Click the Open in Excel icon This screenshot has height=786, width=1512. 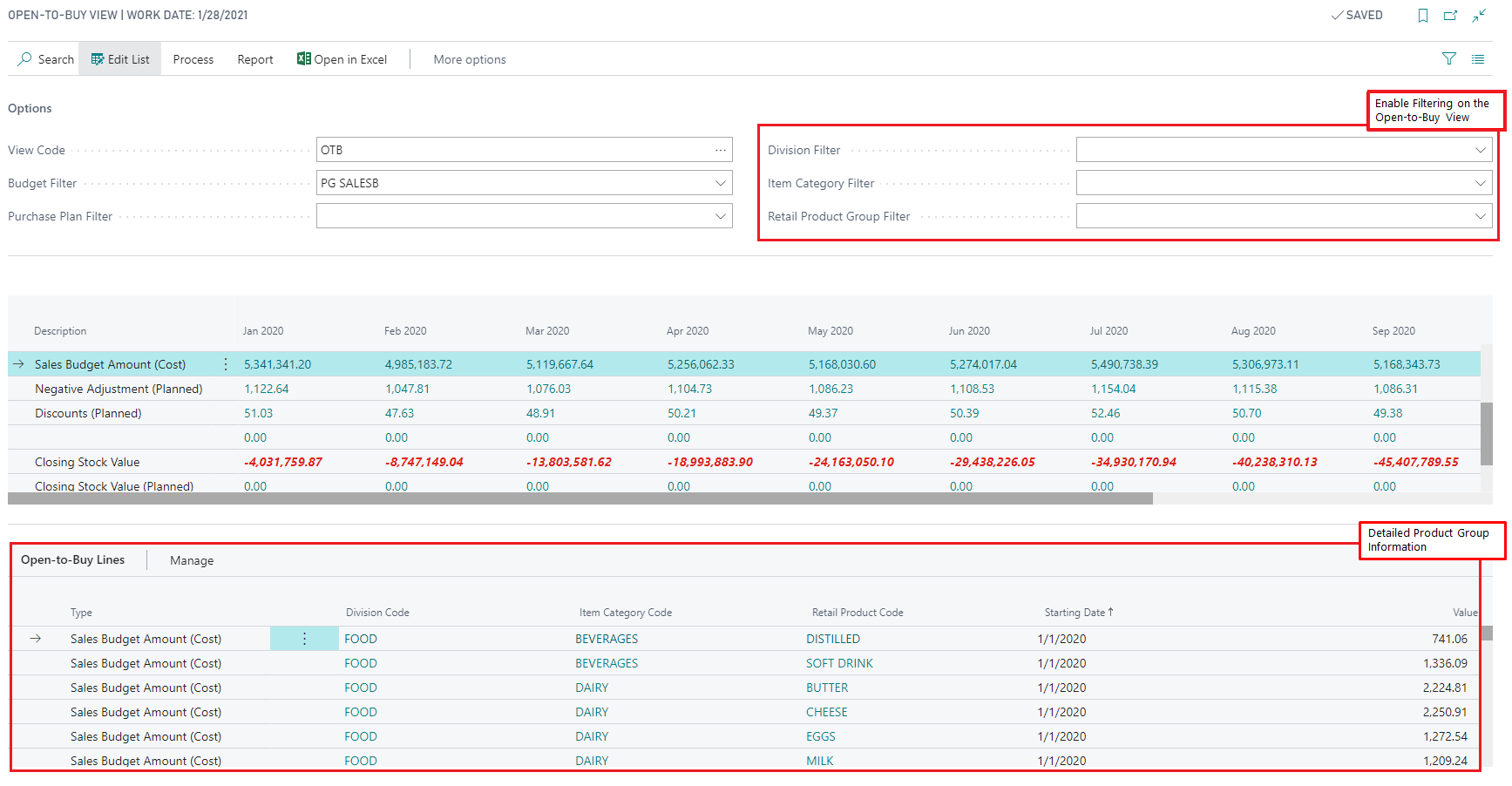pyautogui.click(x=303, y=59)
